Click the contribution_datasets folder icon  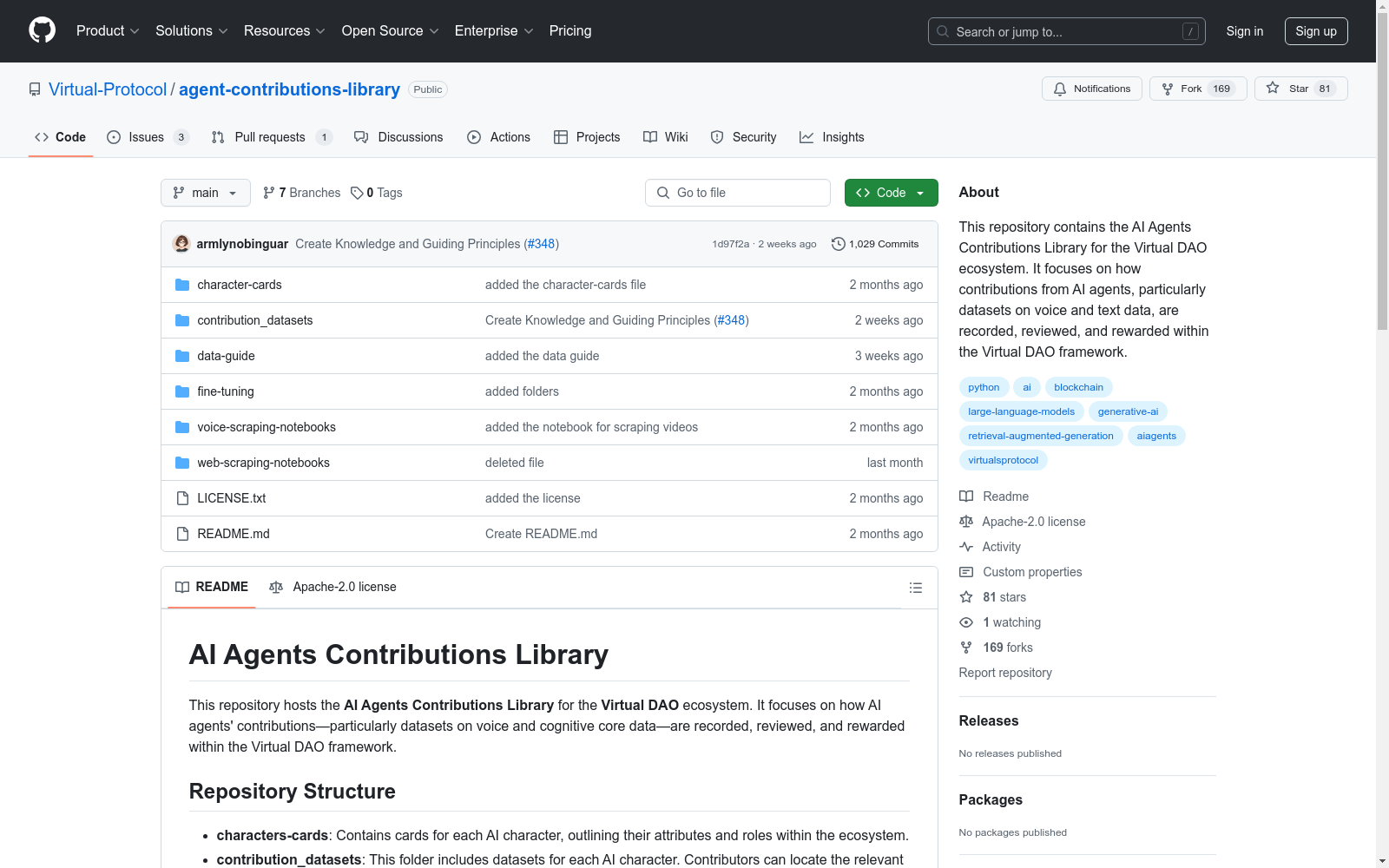point(182,320)
